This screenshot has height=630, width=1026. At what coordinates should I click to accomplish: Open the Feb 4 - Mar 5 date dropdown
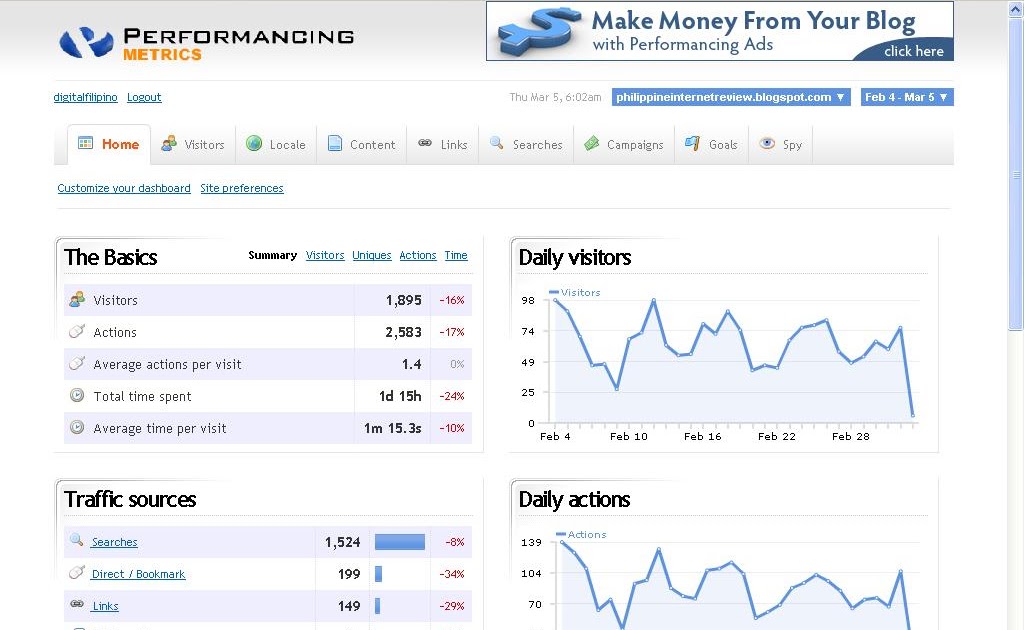905,96
